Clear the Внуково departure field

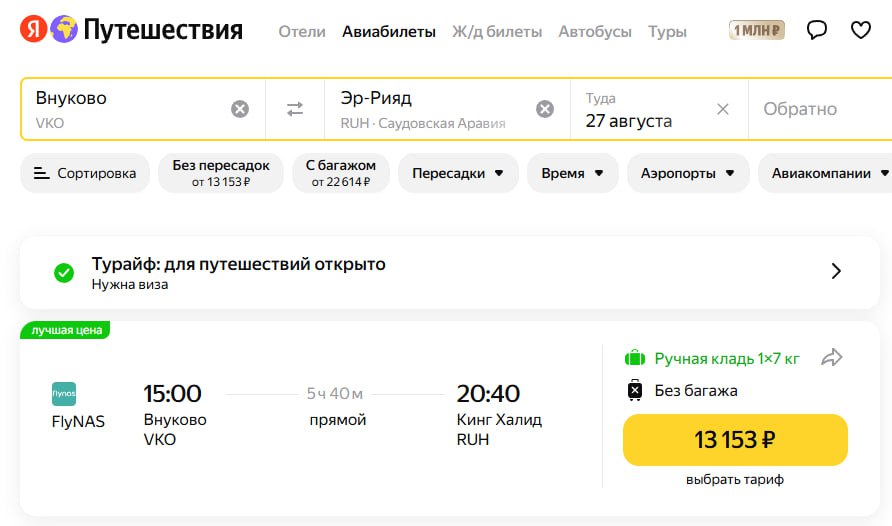(240, 109)
